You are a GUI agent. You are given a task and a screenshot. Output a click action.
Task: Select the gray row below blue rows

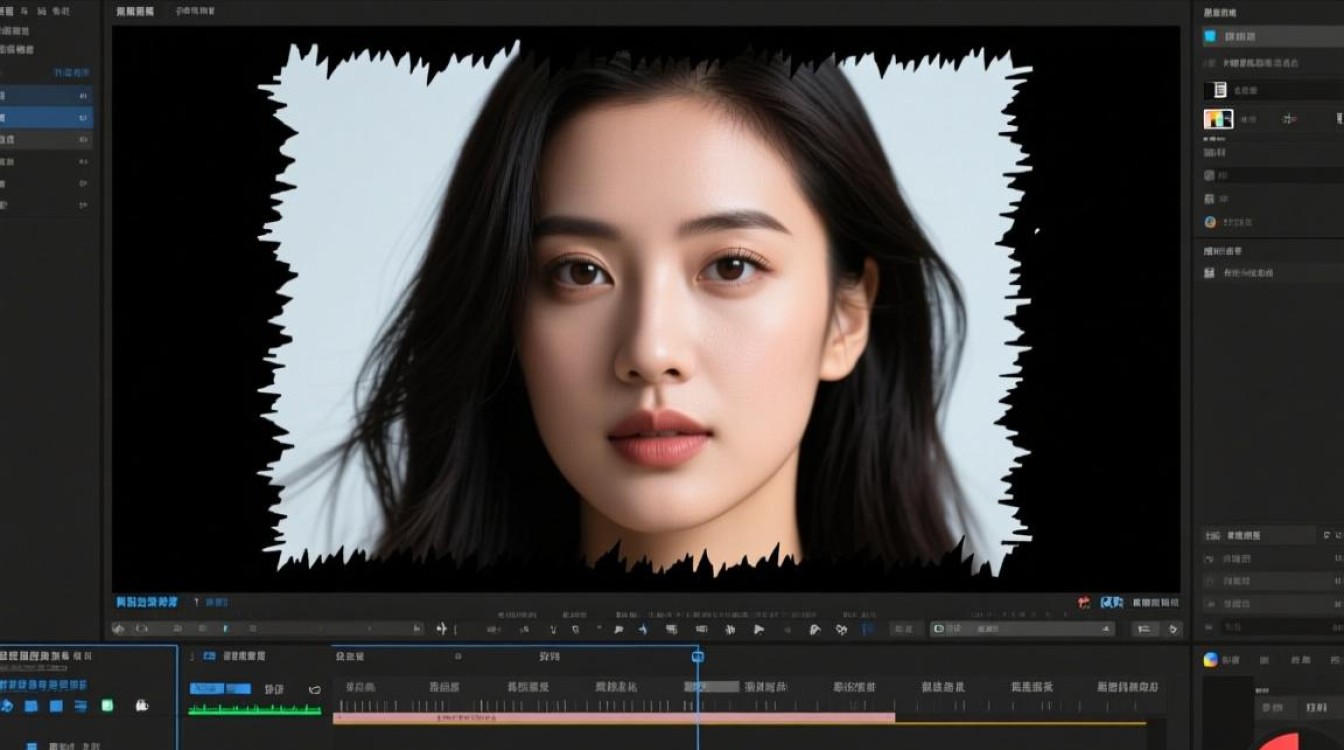coord(46,140)
